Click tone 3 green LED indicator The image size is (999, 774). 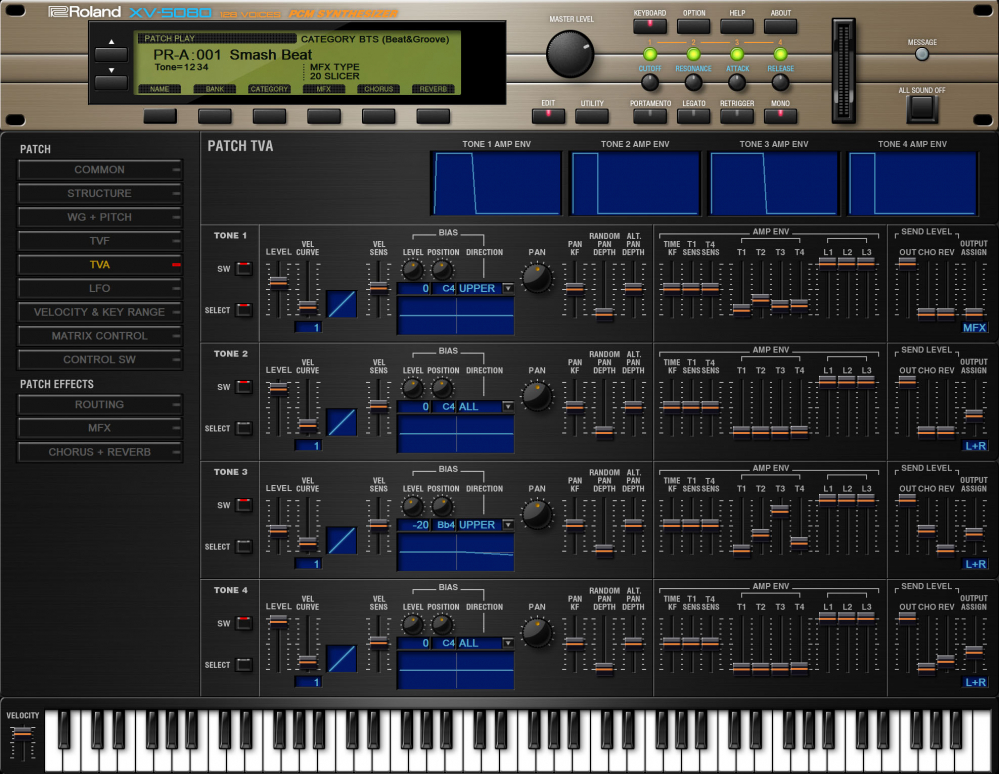click(737, 54)
